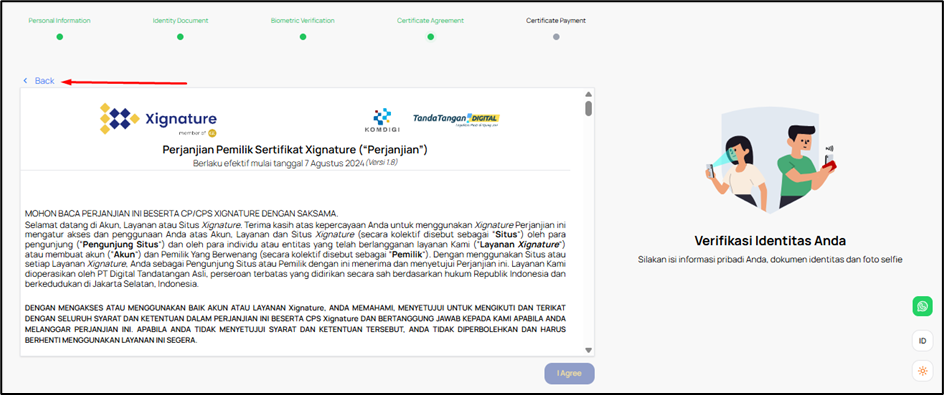This screenshot has width=944, height=395.
Task: Select the Identity Document step
Action: (x=180, y=20)
